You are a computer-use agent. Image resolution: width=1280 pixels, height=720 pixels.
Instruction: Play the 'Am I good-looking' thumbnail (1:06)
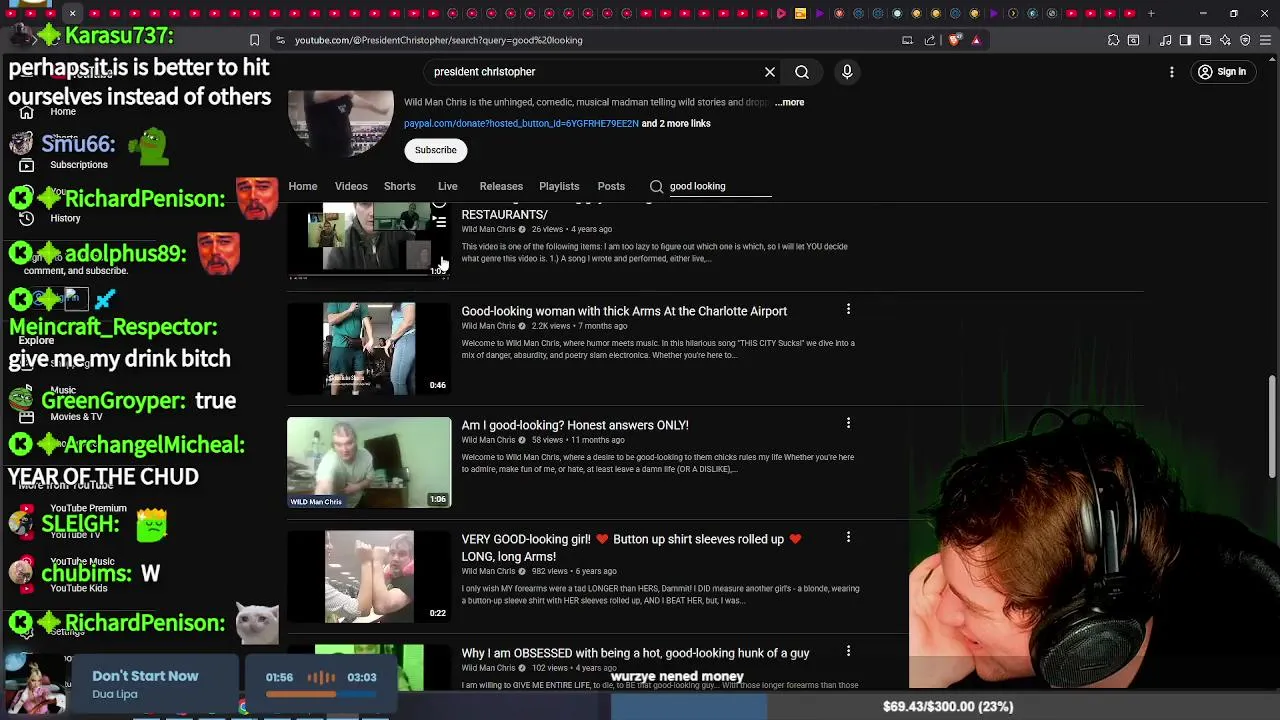coord(369,462)
